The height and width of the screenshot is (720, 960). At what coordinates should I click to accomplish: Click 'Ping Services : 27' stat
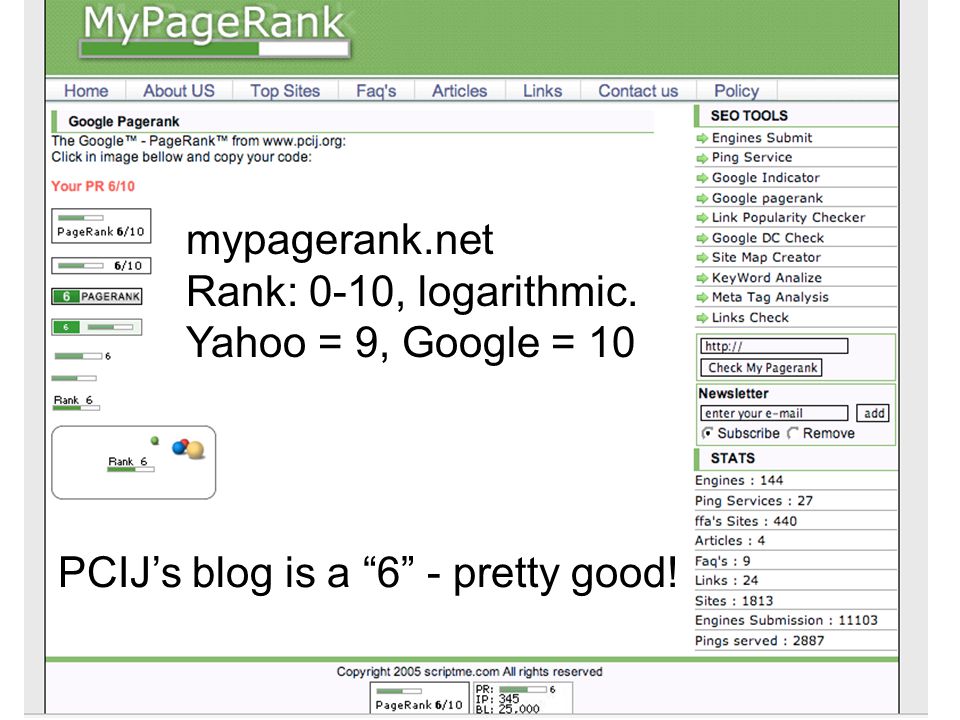(754, 500)
